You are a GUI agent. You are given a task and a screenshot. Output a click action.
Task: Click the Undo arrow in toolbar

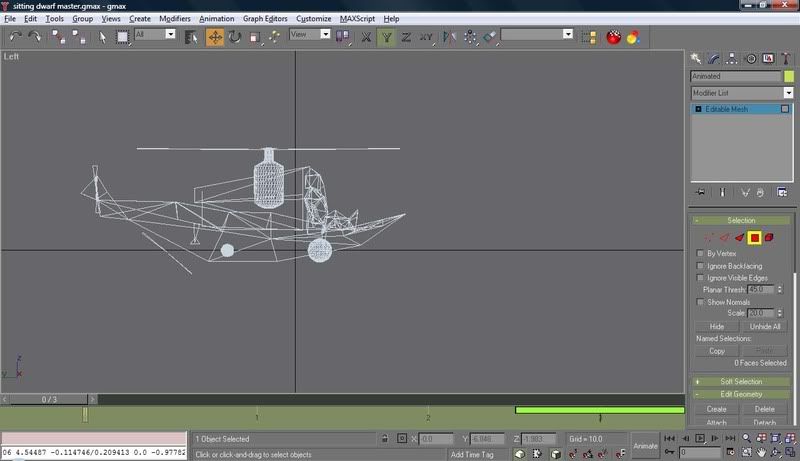pos(15,36)
